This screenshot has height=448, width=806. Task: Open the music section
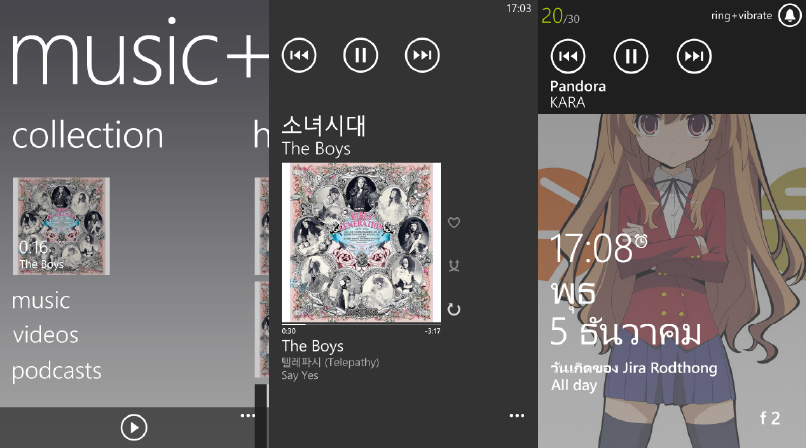[41, 301]
